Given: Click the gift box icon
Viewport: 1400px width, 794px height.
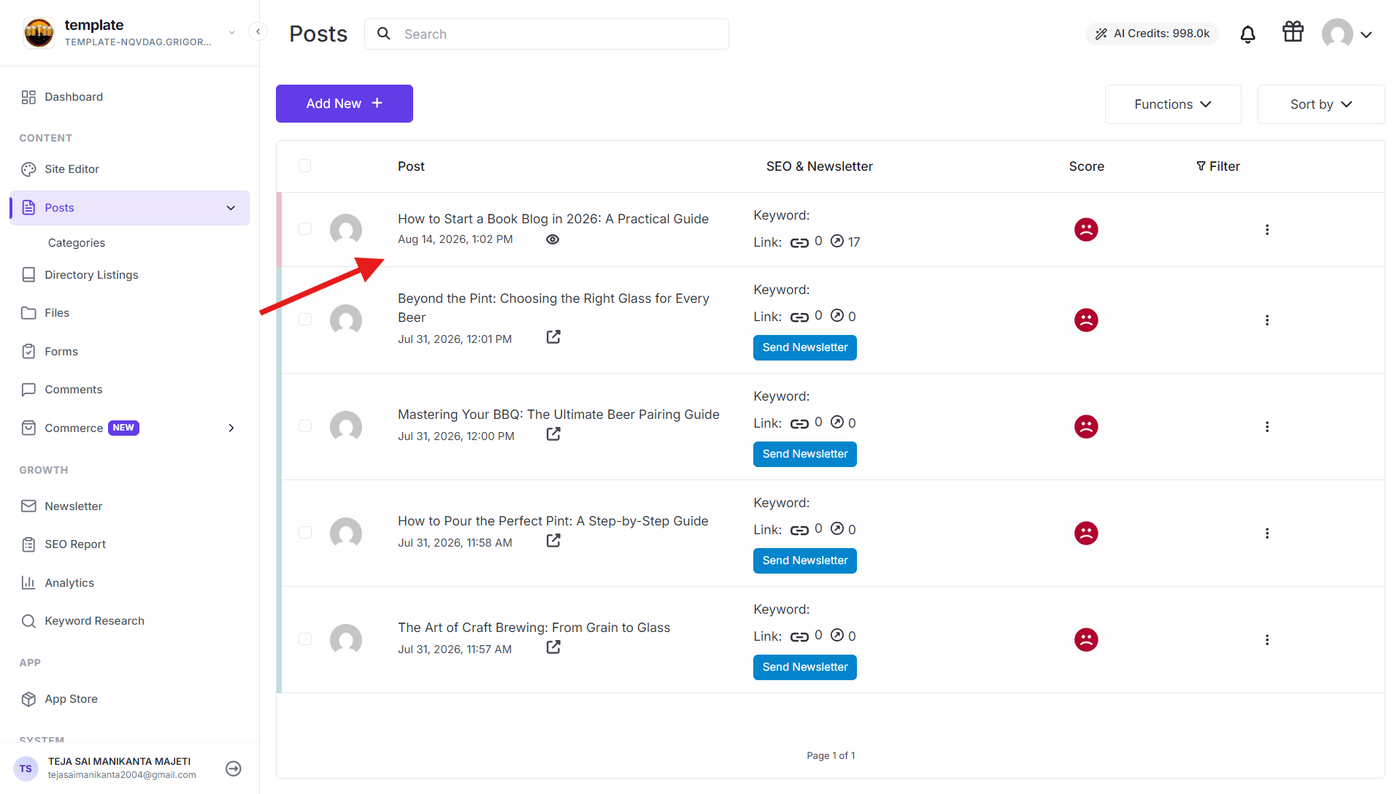Looking at the screenshot, I should click(1293, 32).
